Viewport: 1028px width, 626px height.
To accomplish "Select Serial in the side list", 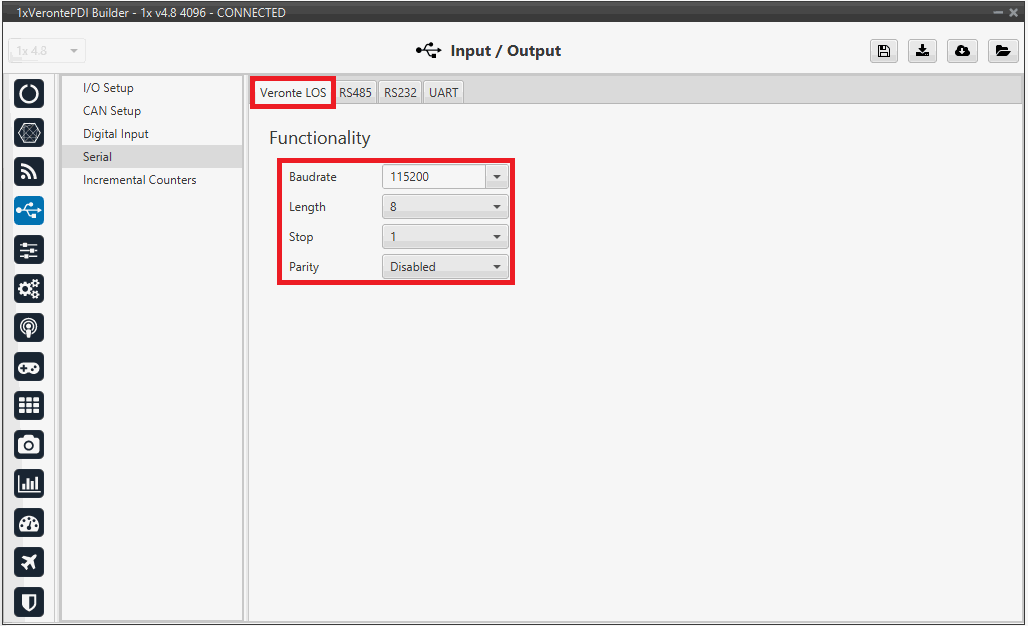I will click(152, 157).
